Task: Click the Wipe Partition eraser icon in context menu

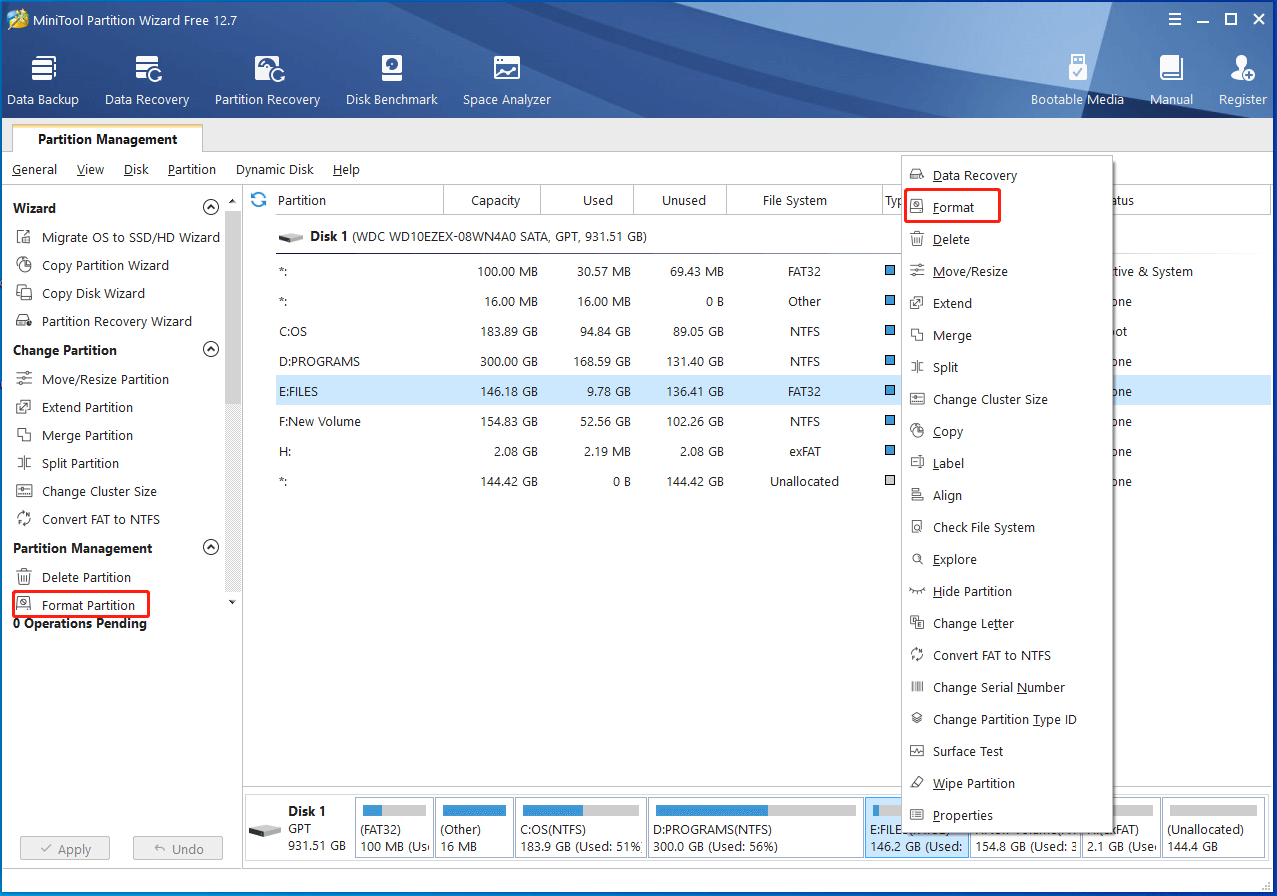Action: click(917, 783)
